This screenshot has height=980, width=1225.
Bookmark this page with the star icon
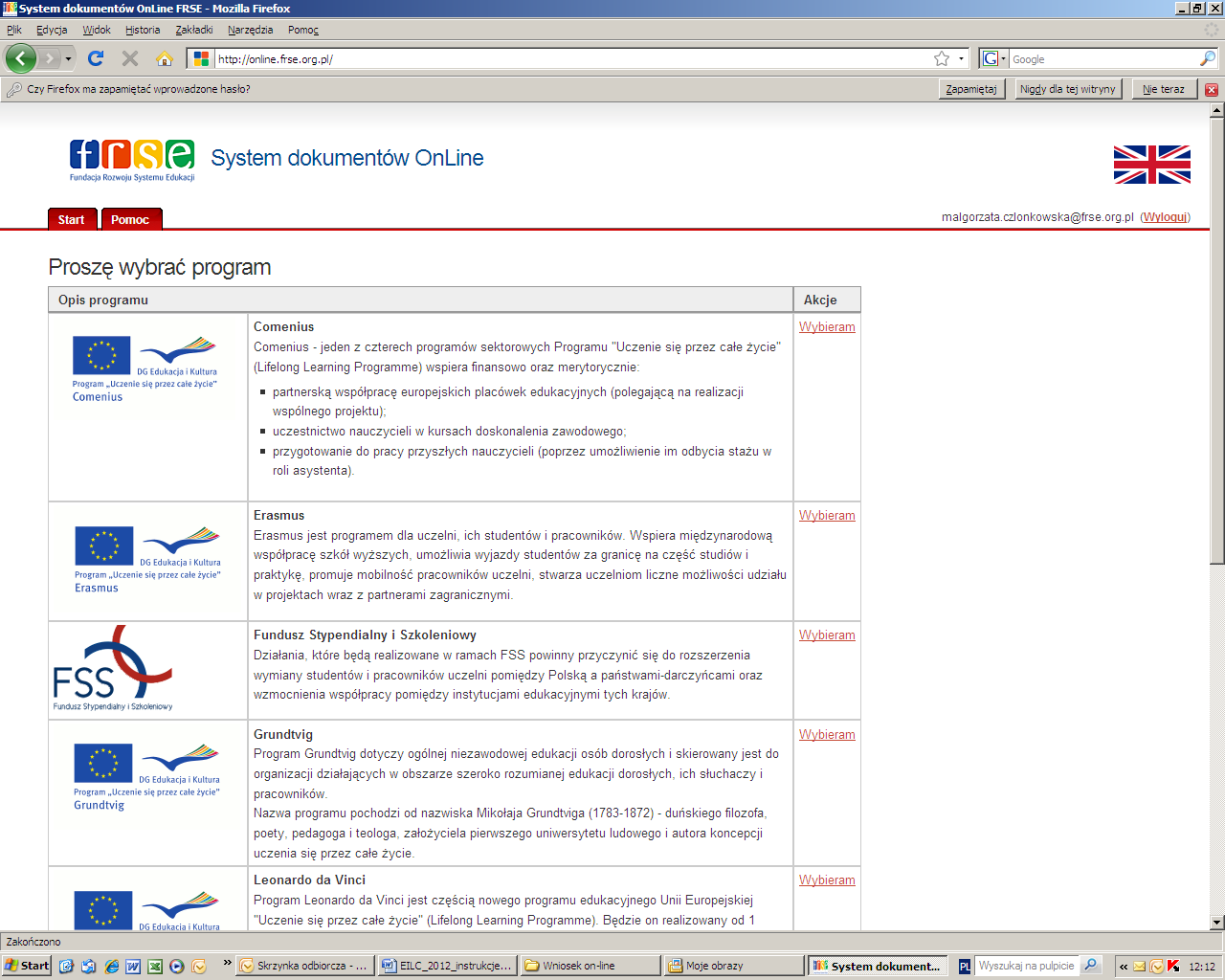coord(942,59)
